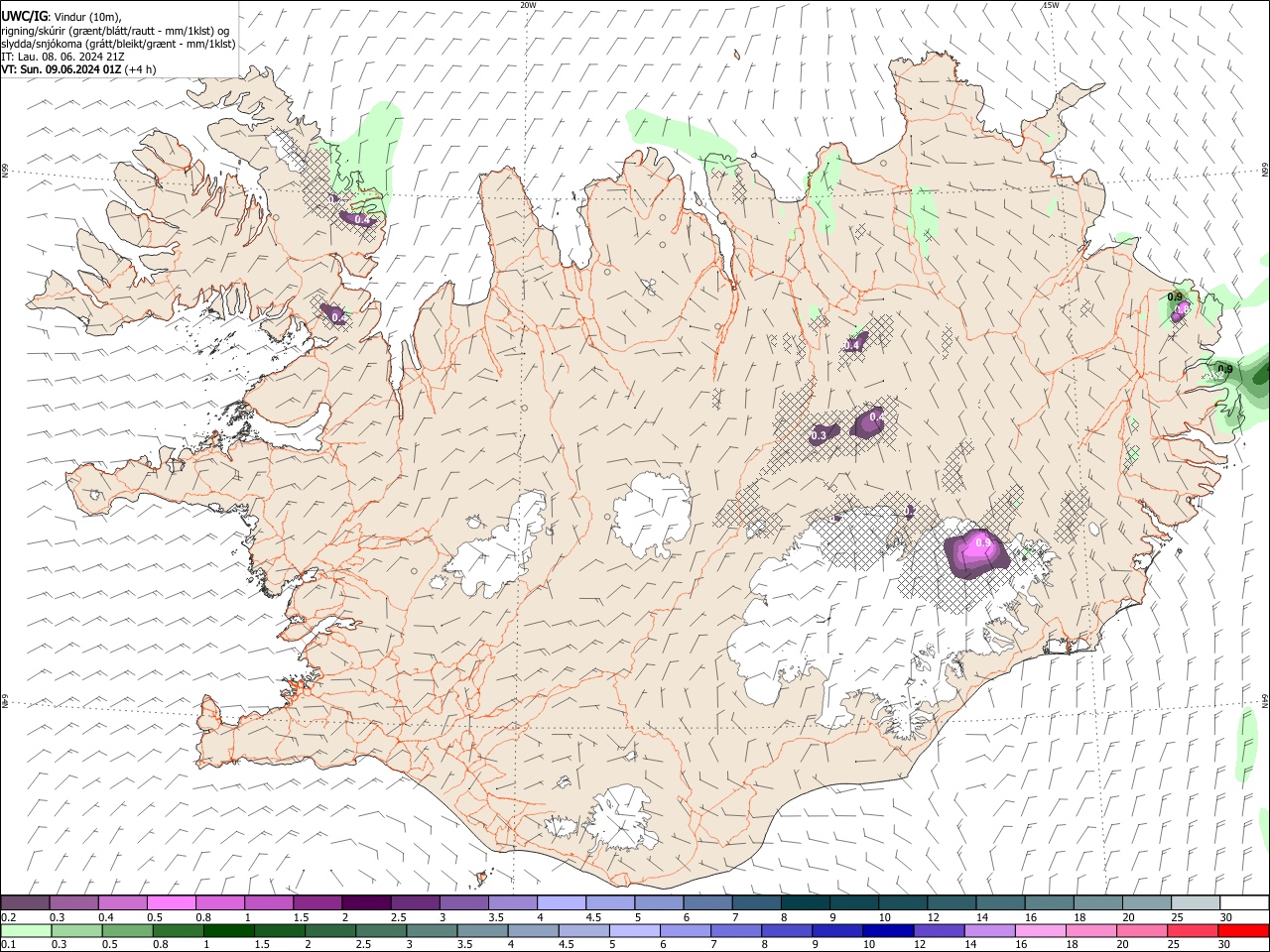Click the '2.5' label on the upper scale
Screen dimensions: 1270x952
pos(398,917)
